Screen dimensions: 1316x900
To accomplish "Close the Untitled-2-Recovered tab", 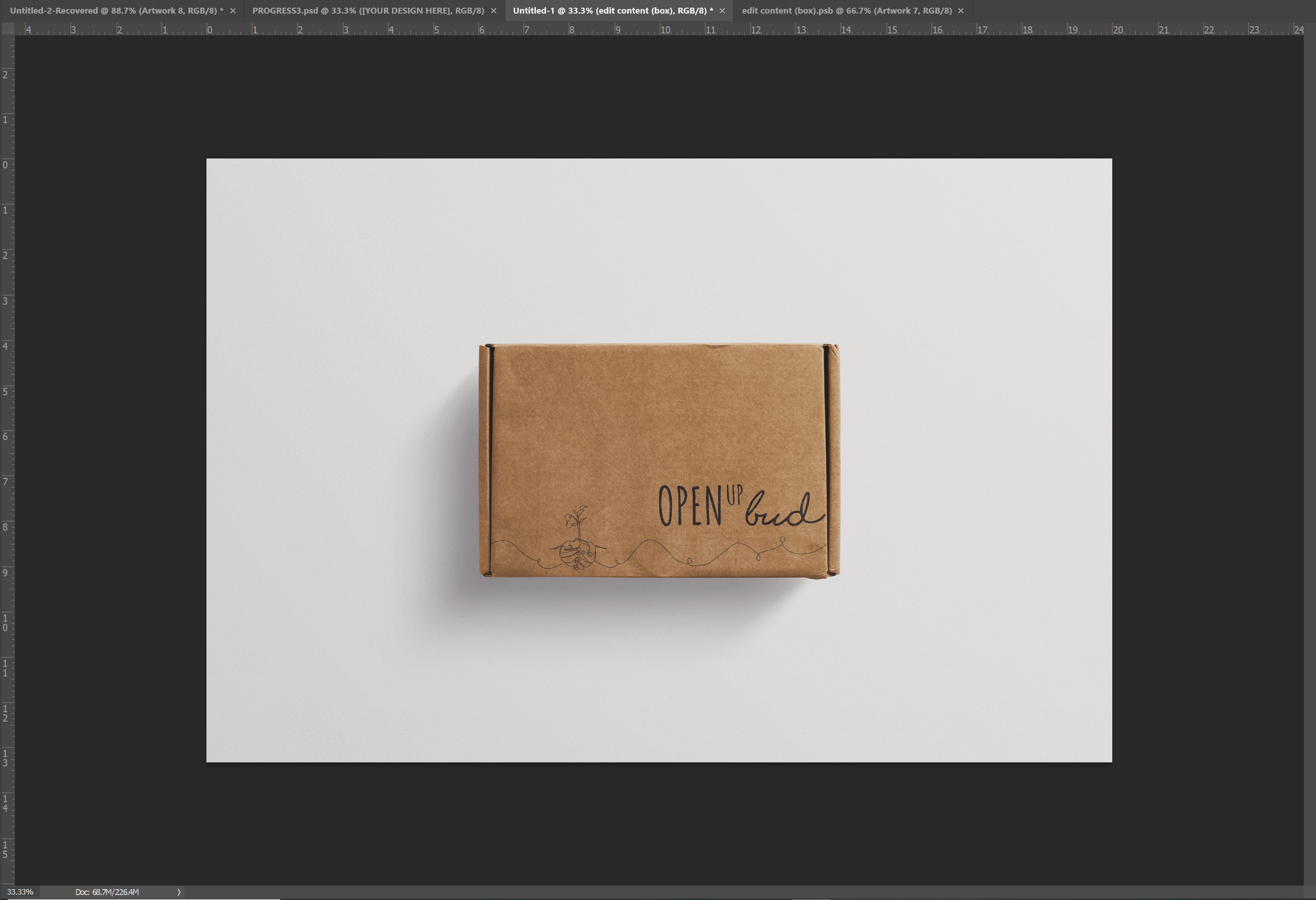I will [x=233, y=11].
